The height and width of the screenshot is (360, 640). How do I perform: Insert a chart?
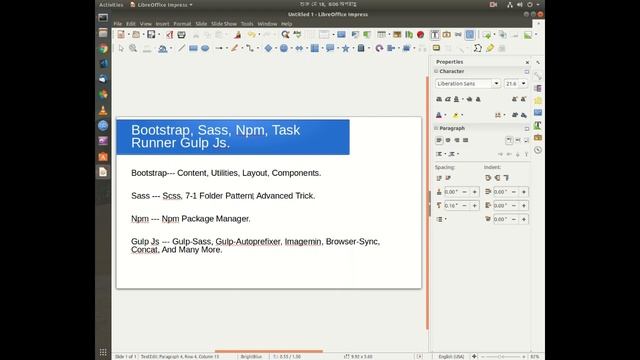[x=409, y=35]
